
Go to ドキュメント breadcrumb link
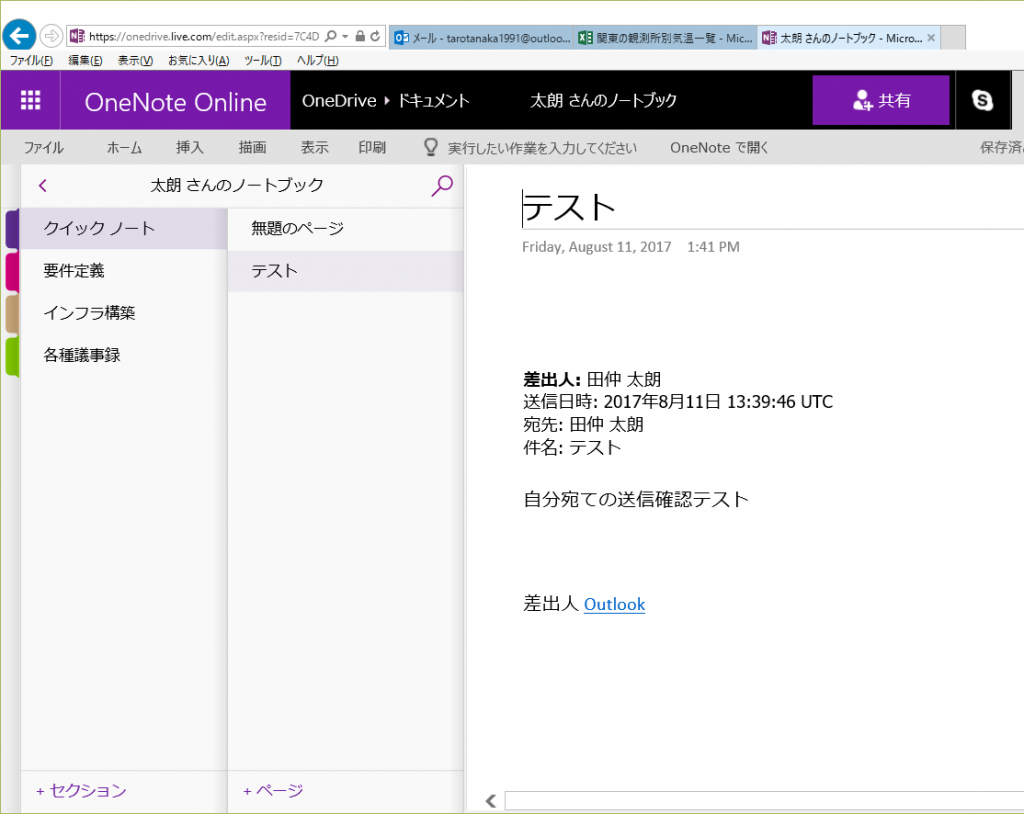click(x=434, y=101)
